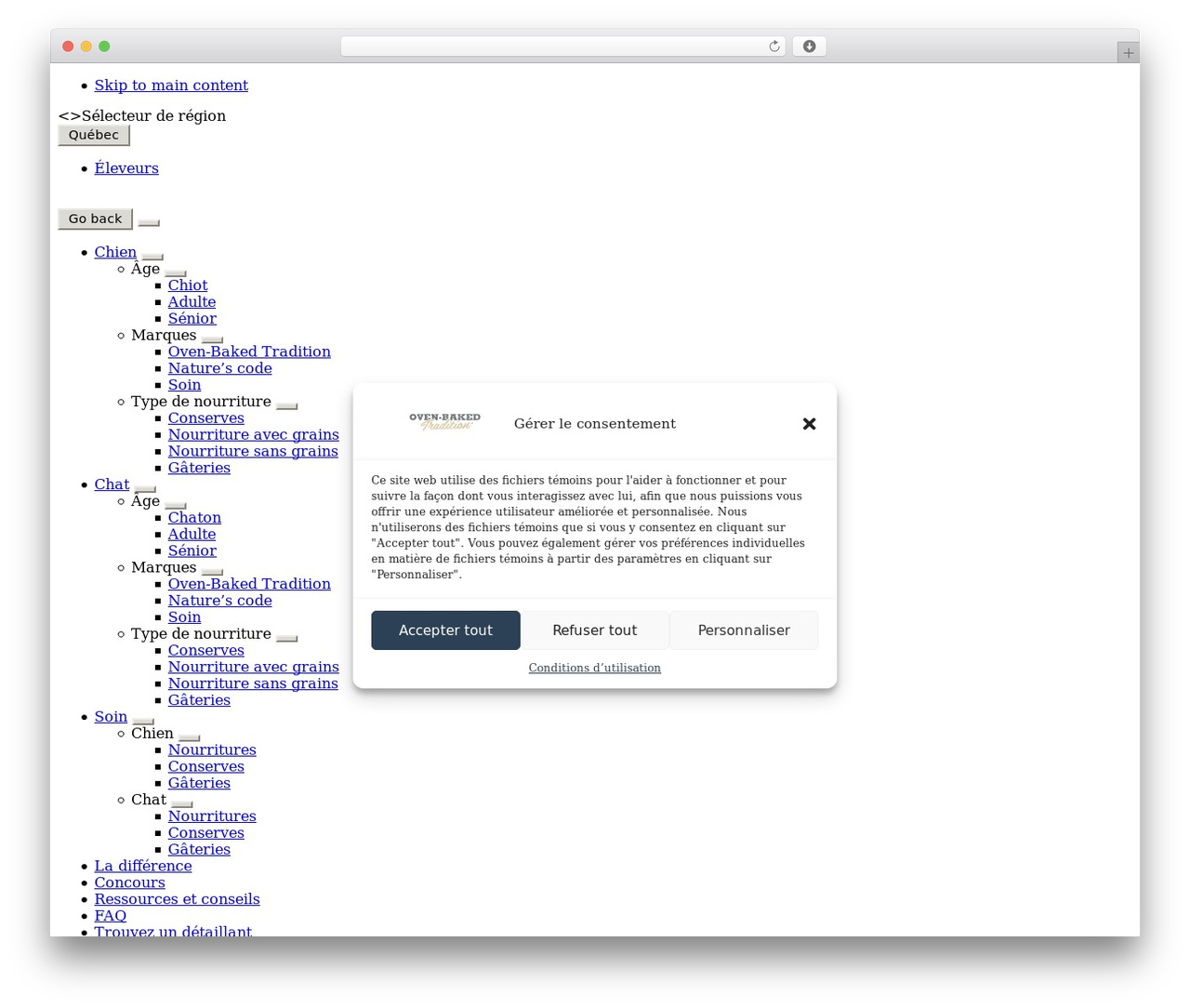This screenshot has width=1190, height=1008.
Task: Open the Chat menu link
Action: click(112, 484)
